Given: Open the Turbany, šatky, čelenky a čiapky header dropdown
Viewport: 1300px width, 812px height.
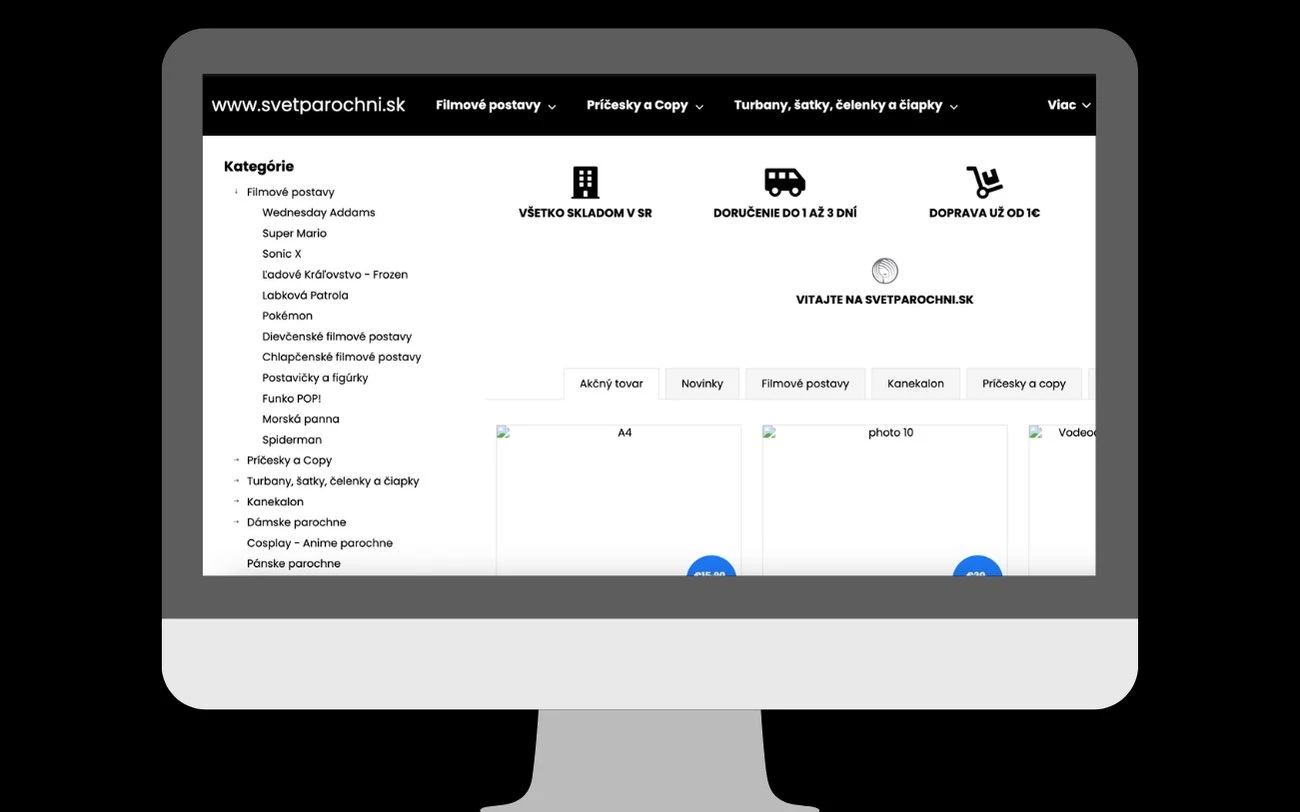Looking at the screenshot, I should [x=846, y=105].
